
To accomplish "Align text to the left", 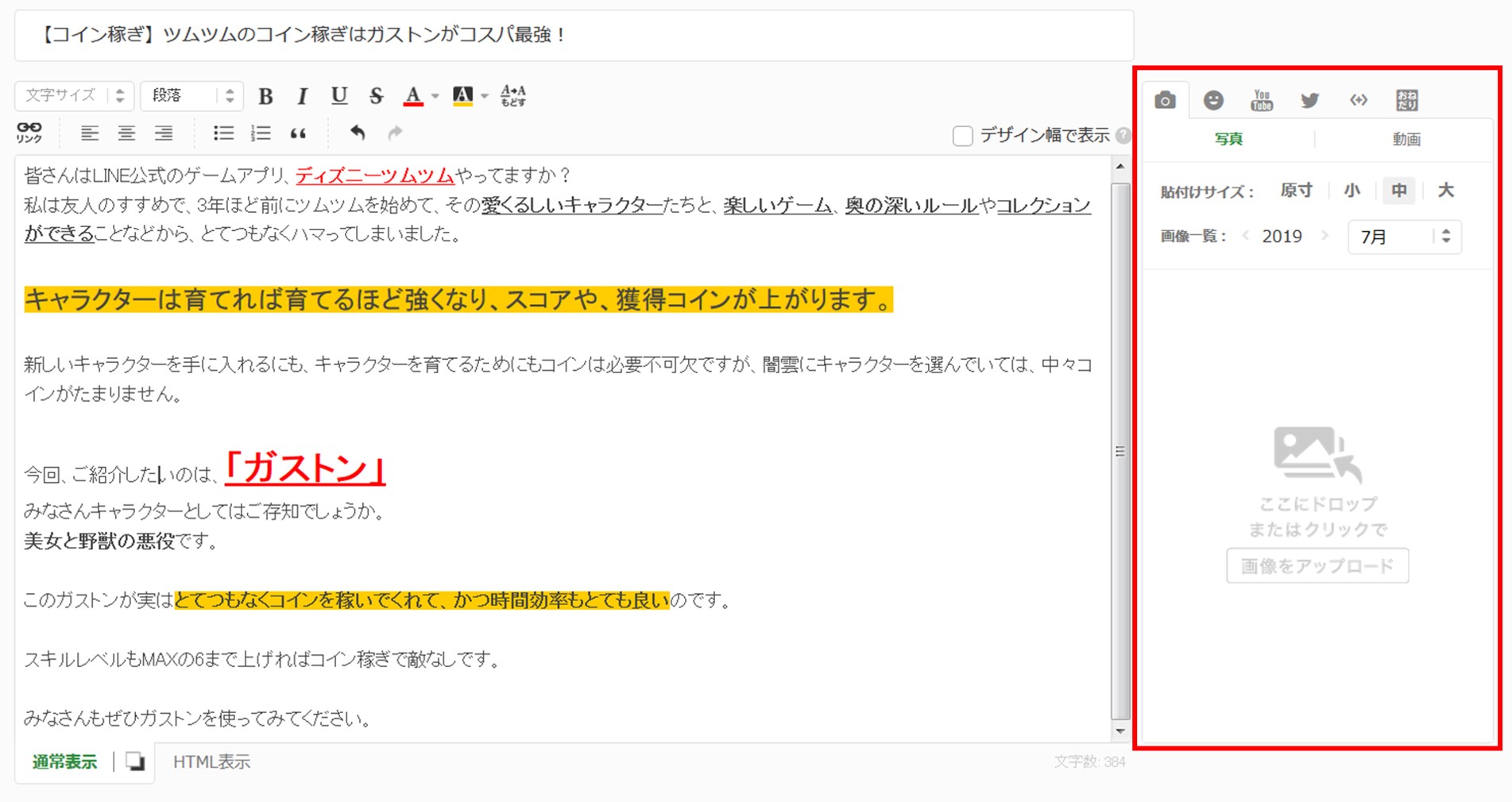I will [x=90, y=133].
